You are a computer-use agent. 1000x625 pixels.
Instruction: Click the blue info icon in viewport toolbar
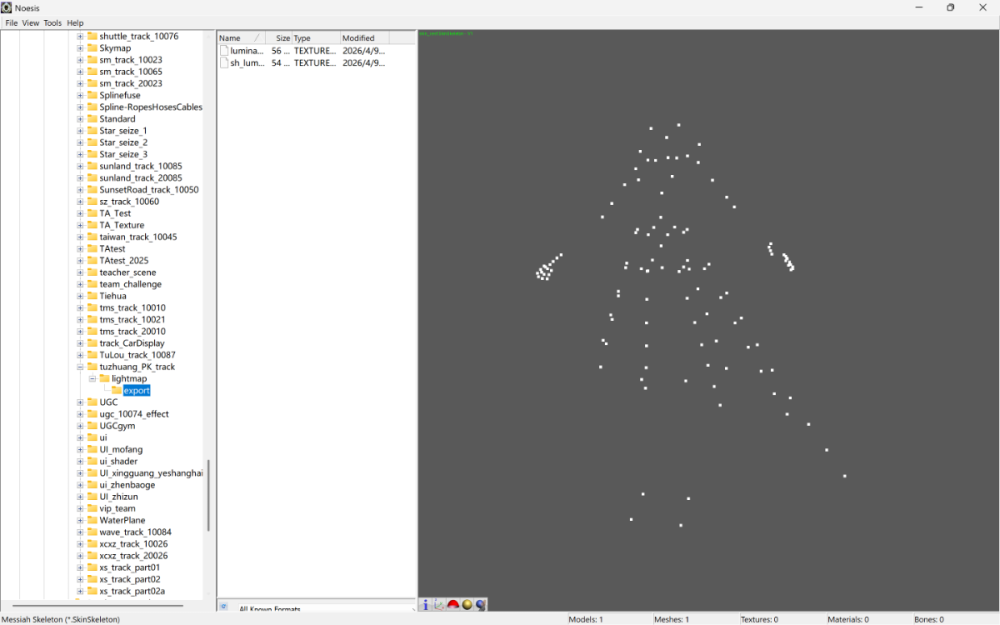425,605
